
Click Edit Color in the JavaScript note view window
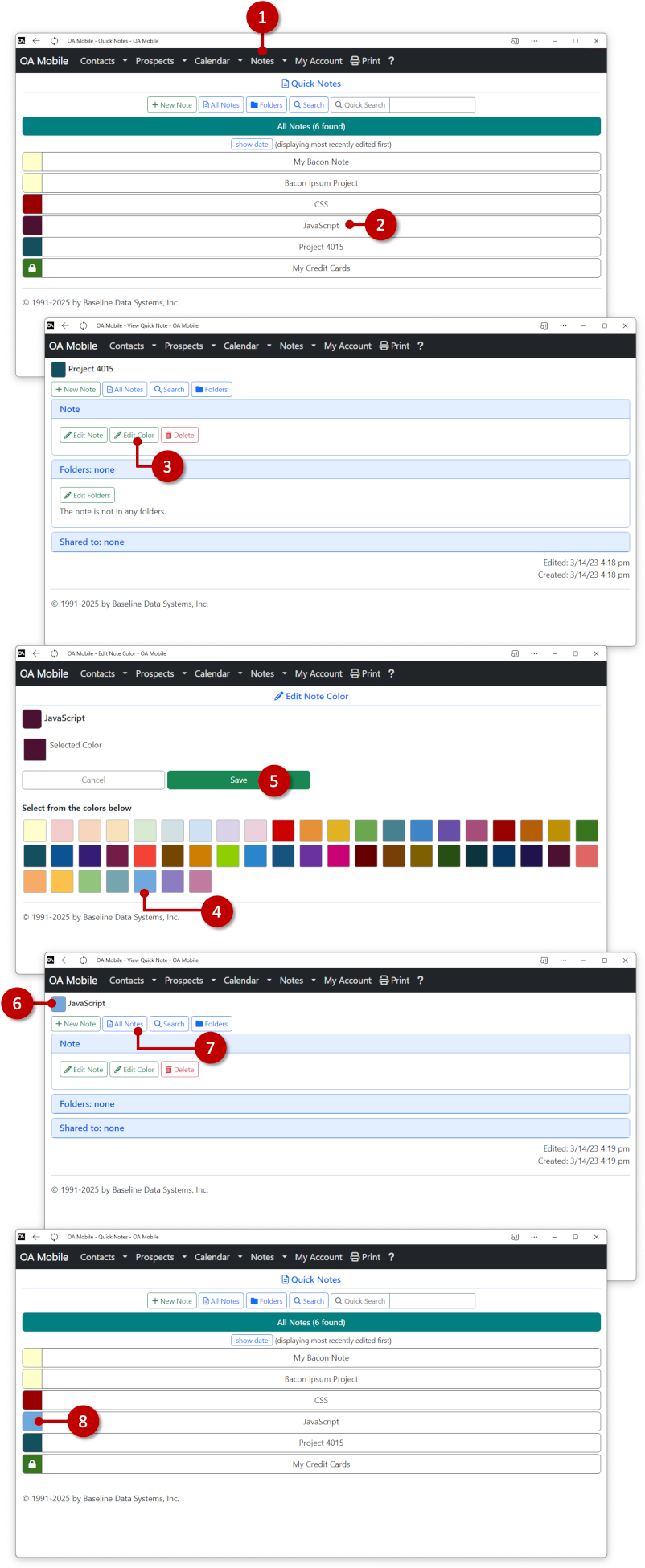point(134,1070)
